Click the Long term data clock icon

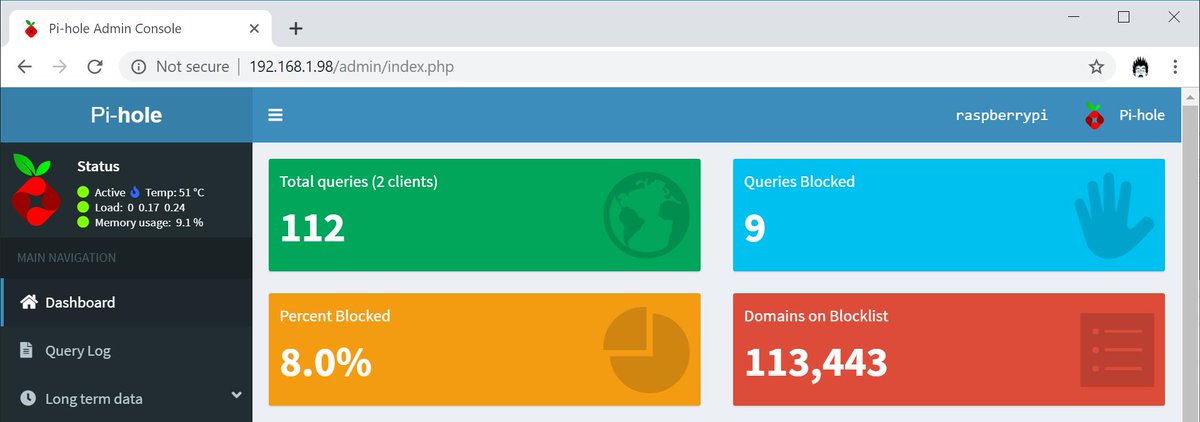(29, 398)
